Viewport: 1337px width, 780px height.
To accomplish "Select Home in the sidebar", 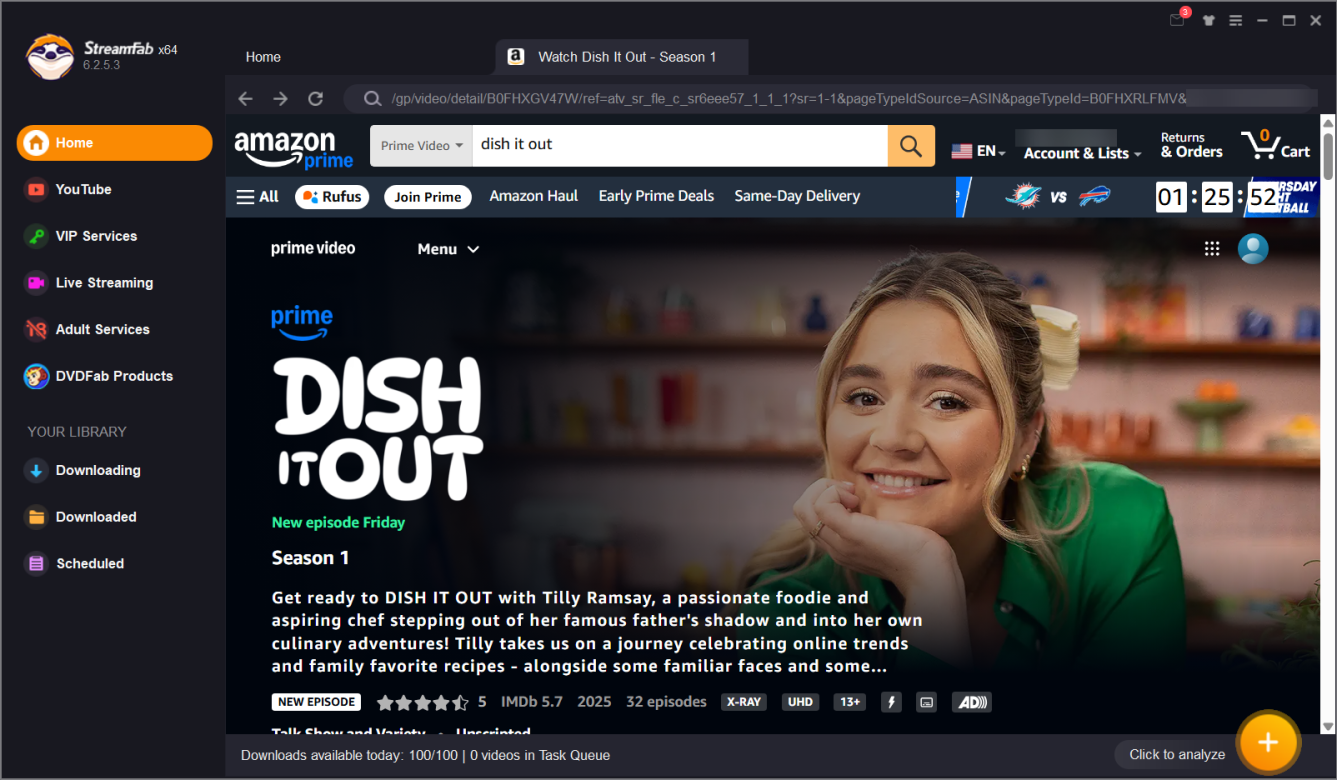I will [114, 143].
